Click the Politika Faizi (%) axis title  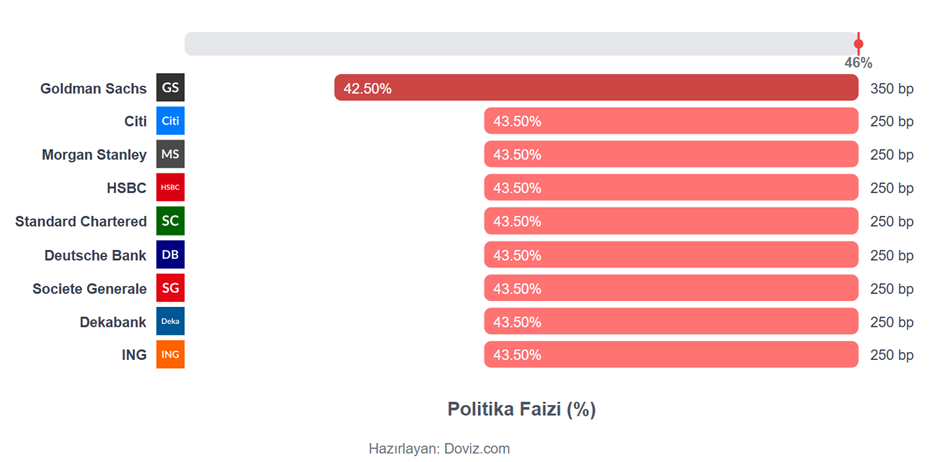(521, 409)
